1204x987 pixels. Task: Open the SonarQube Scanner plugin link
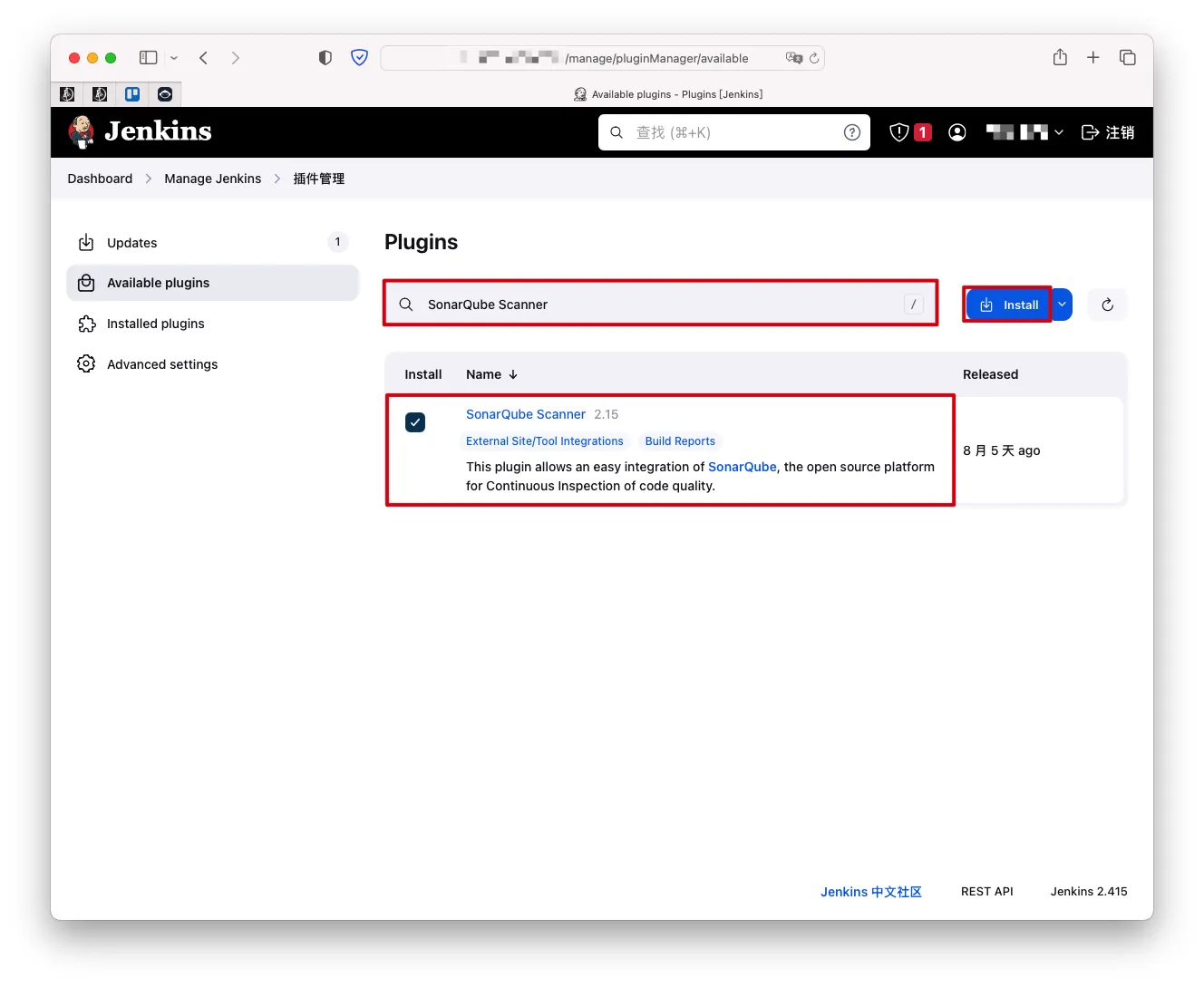point(526,414)
